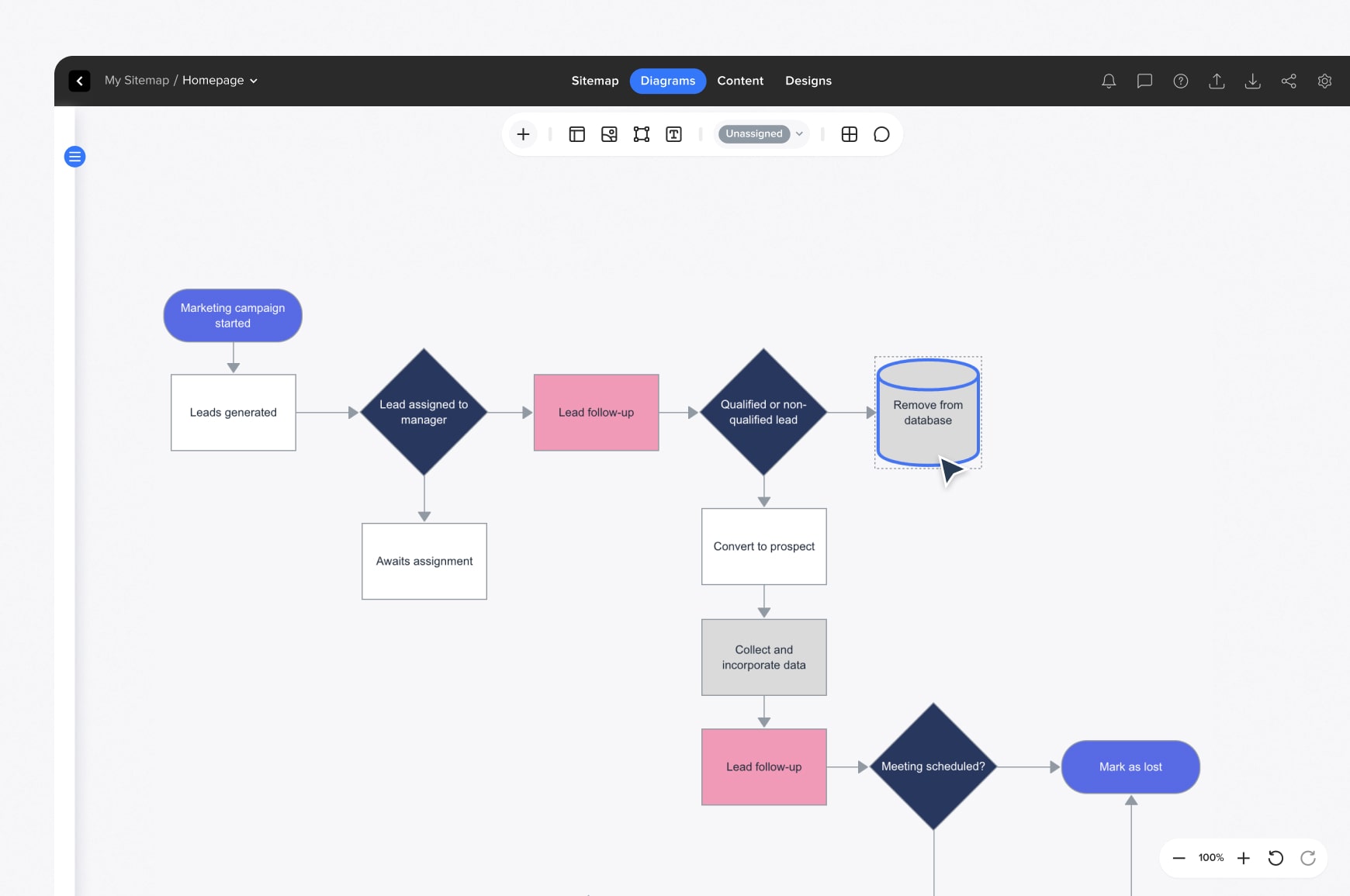Click the share icon in header
Screen dimensions: 1350x896
(1288, 81)
